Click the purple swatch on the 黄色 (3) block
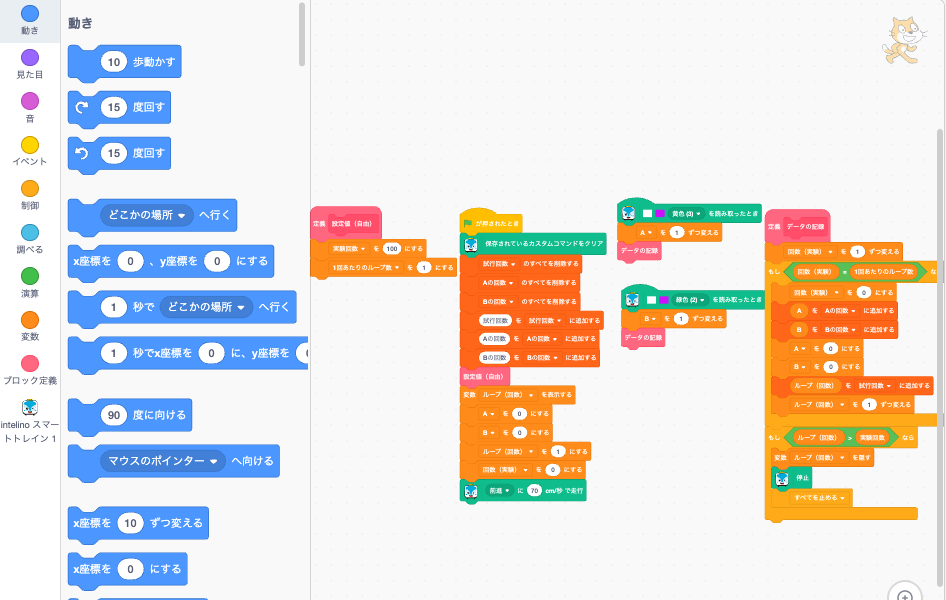Image resolution: width=946 pixels, height=600 pixels. point(659,213)
